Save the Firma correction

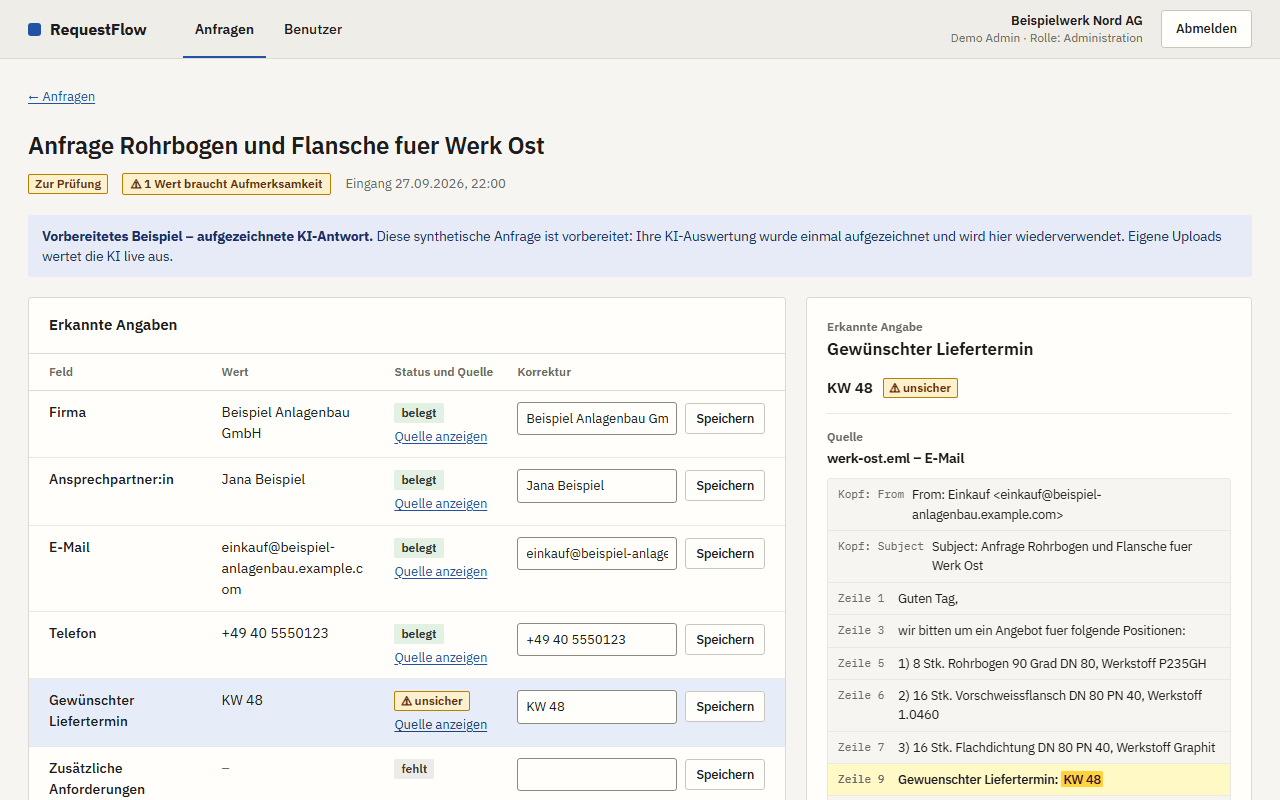pos(725,418)
